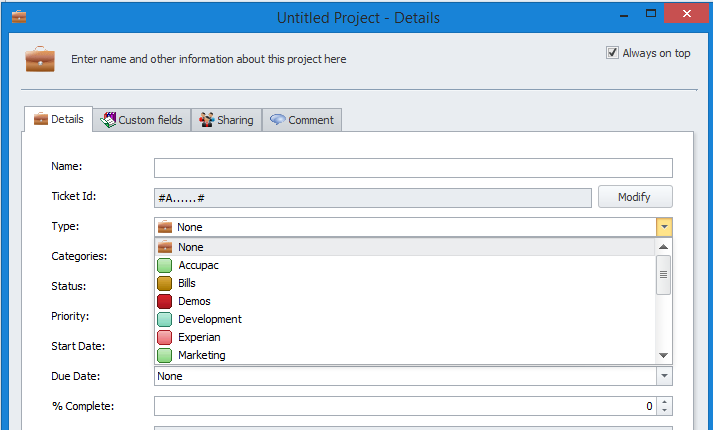713x430 pixels.
Task: Select the Development type option
Action: point(209,319)
